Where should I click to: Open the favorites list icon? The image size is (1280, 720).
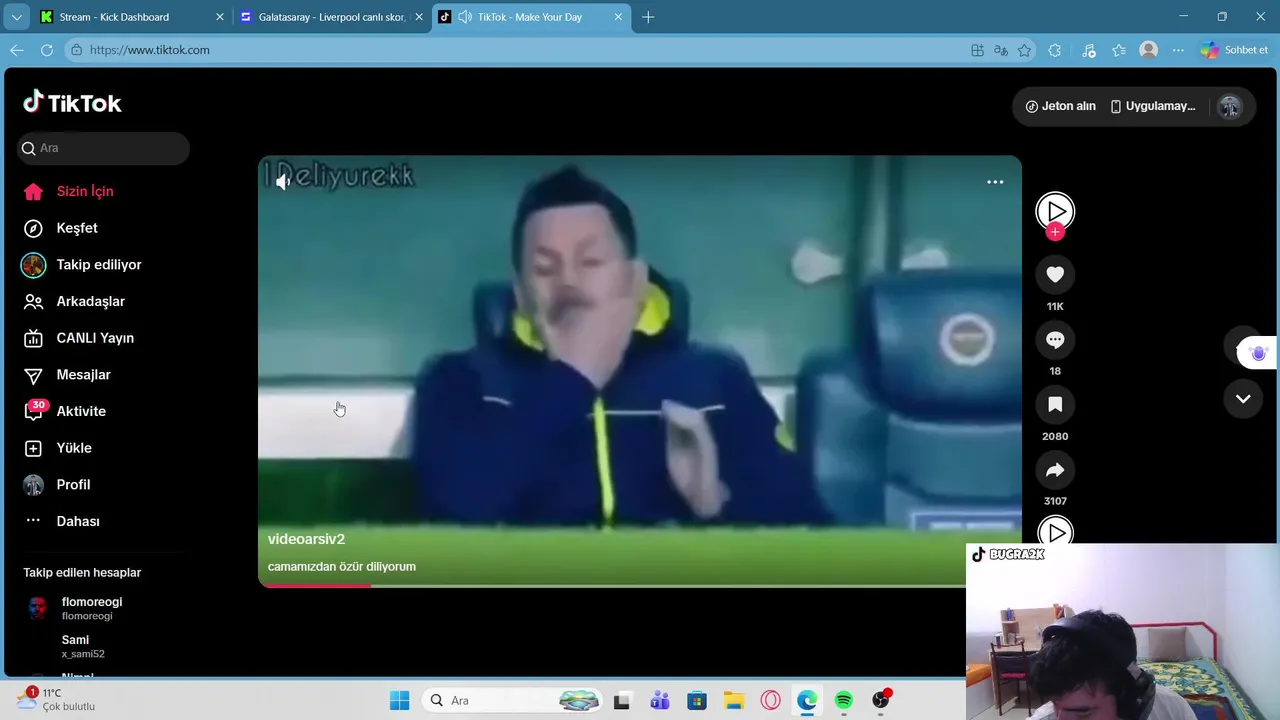(x=1119, y=50)
